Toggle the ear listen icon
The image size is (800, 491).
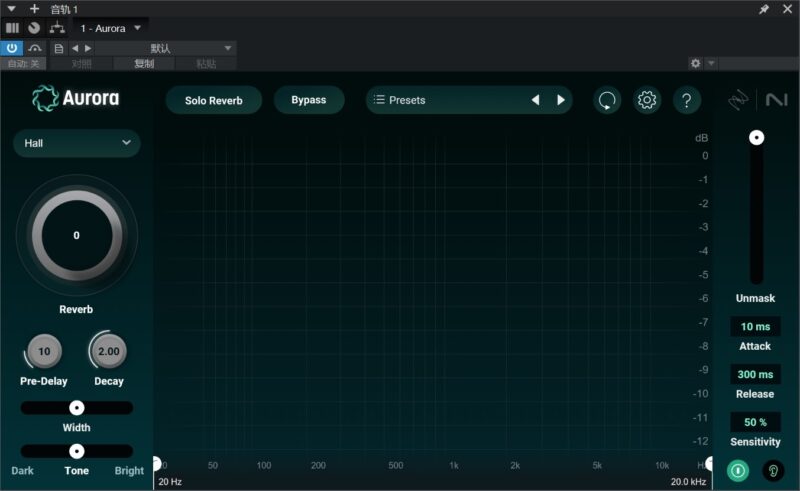(x=773, y=470)
